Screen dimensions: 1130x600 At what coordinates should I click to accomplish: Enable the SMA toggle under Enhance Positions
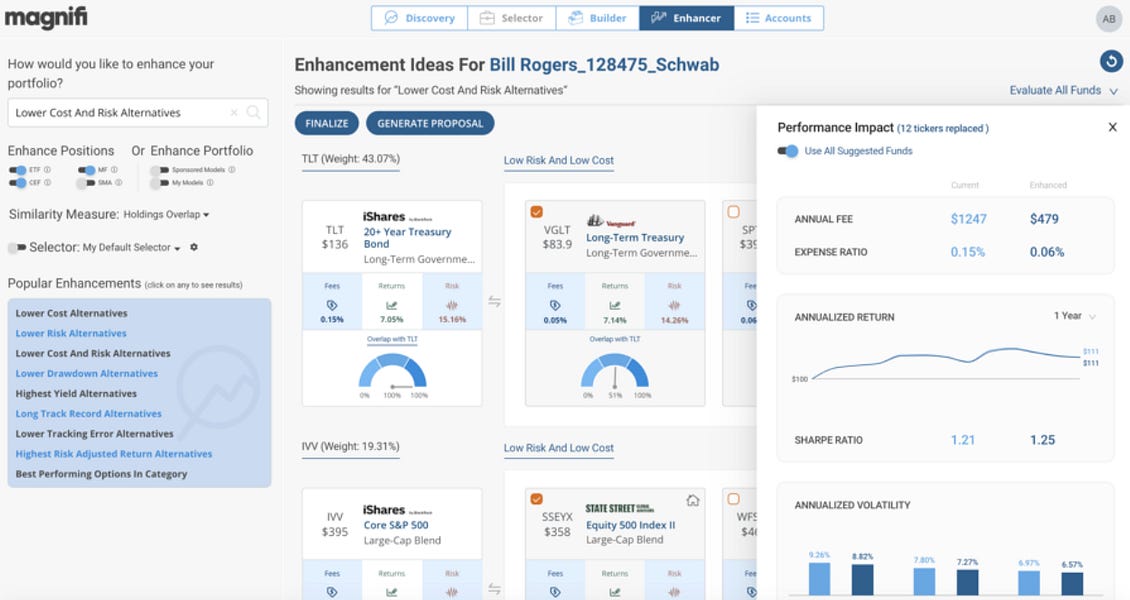coord(85,184)
